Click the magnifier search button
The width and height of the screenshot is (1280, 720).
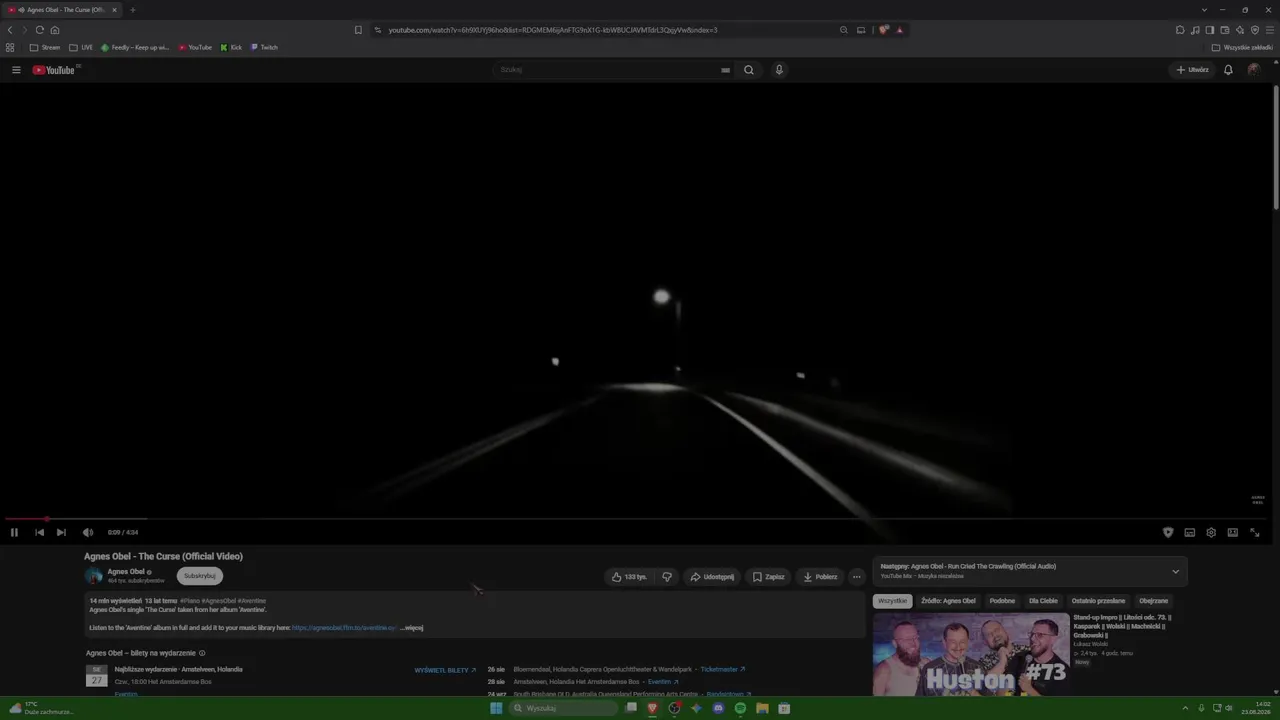748,70
